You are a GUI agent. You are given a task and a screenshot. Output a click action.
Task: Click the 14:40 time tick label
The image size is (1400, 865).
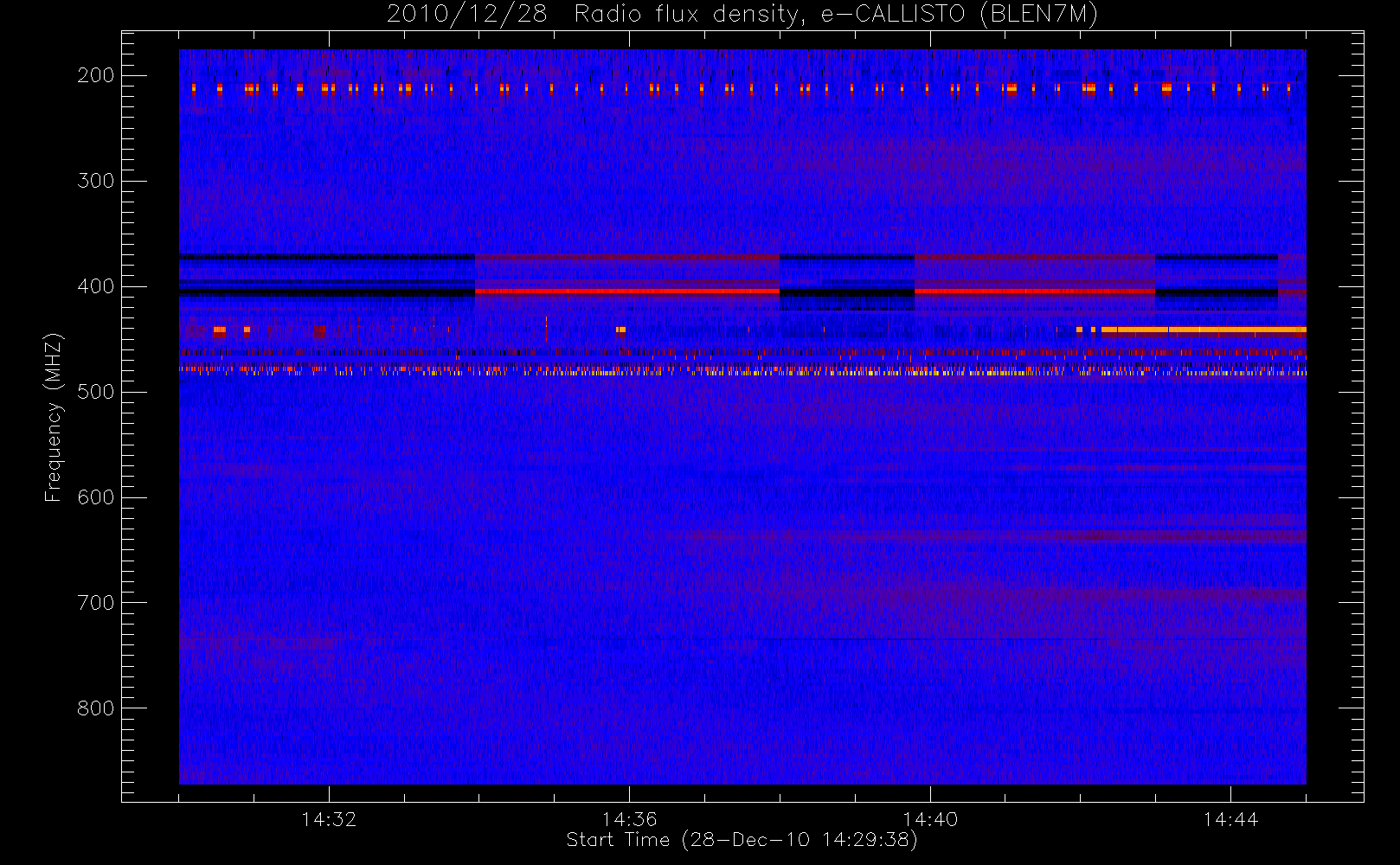930,819
